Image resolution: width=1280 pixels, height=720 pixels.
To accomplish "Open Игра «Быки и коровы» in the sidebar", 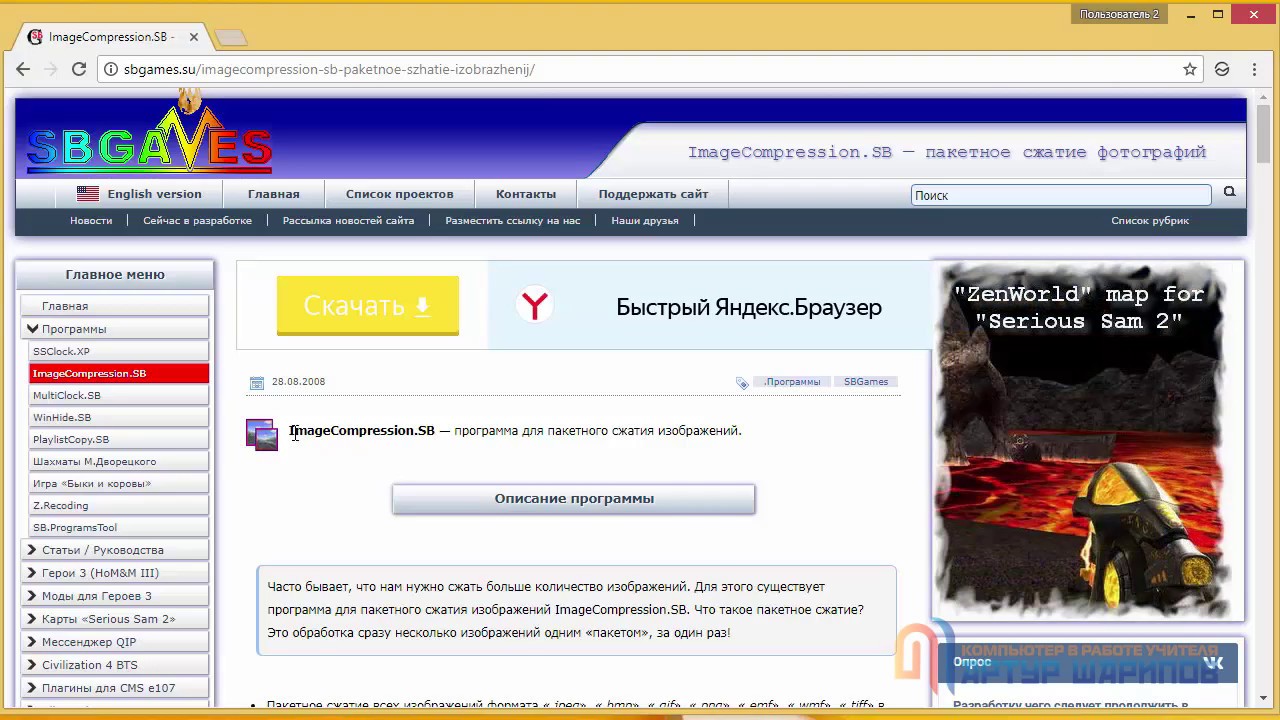I will tap(119, 483).
